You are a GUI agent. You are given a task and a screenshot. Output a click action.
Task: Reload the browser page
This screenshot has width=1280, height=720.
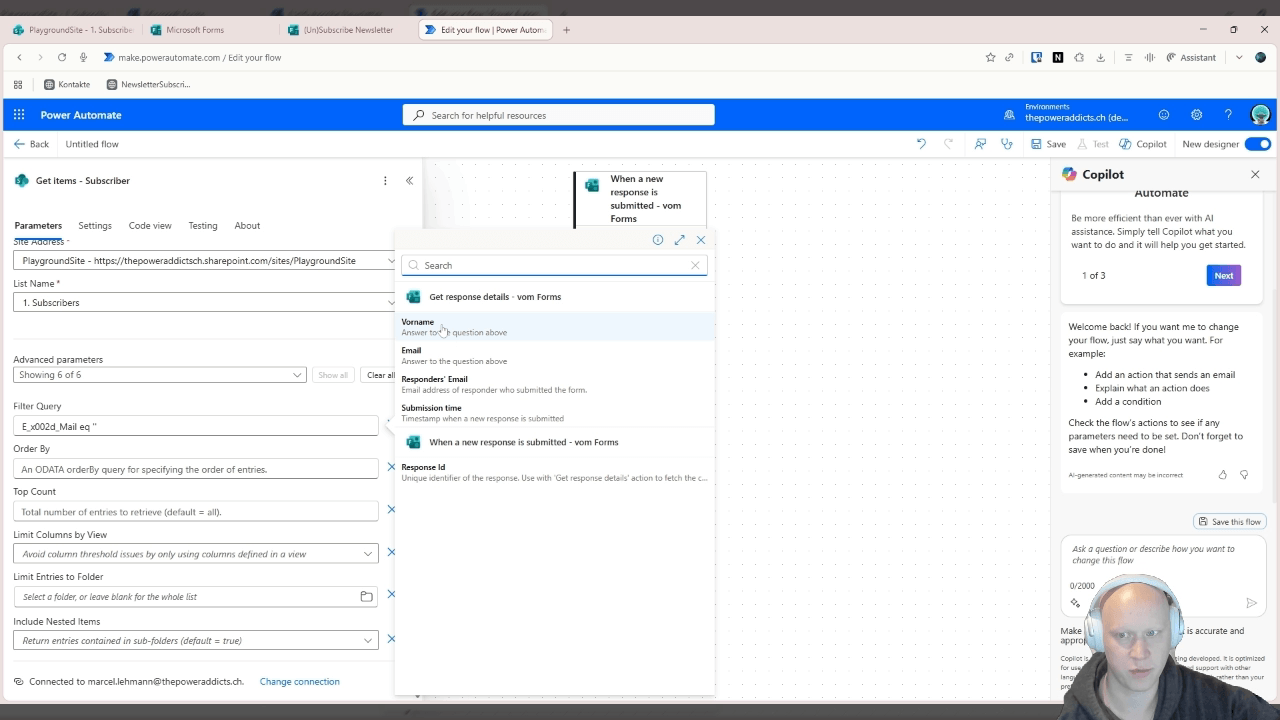click(x=62, y=58)
